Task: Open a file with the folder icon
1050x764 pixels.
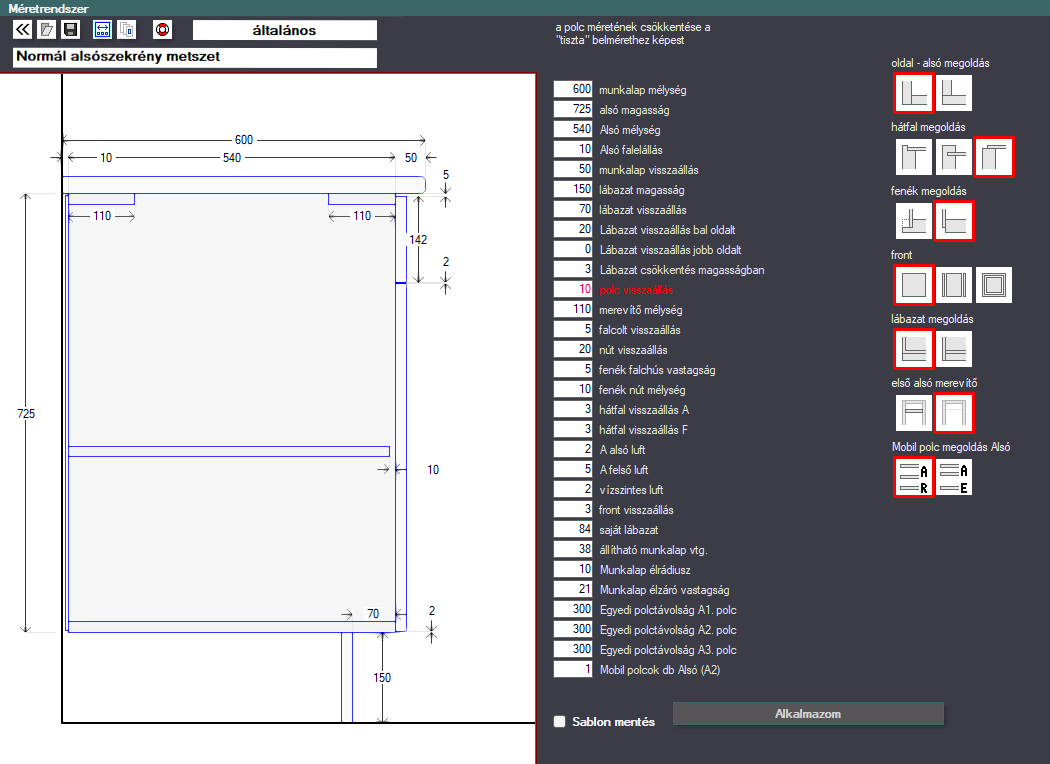Action: (x=46, y=29)
